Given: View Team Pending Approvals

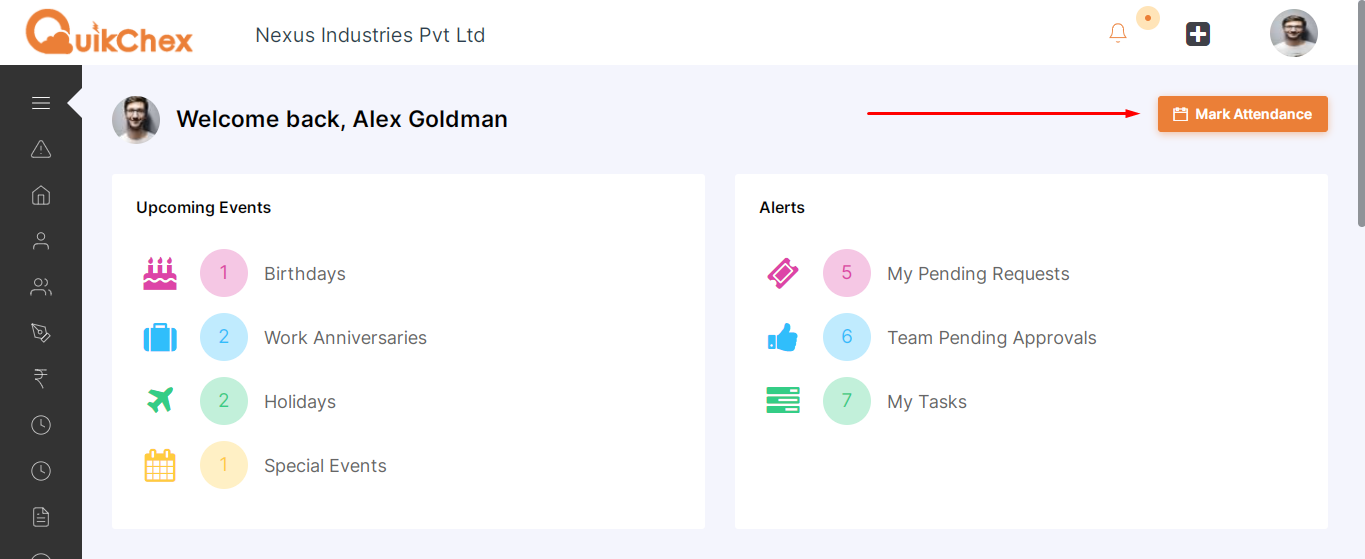Looking at the screenshot, I should [x=992, y=338].
